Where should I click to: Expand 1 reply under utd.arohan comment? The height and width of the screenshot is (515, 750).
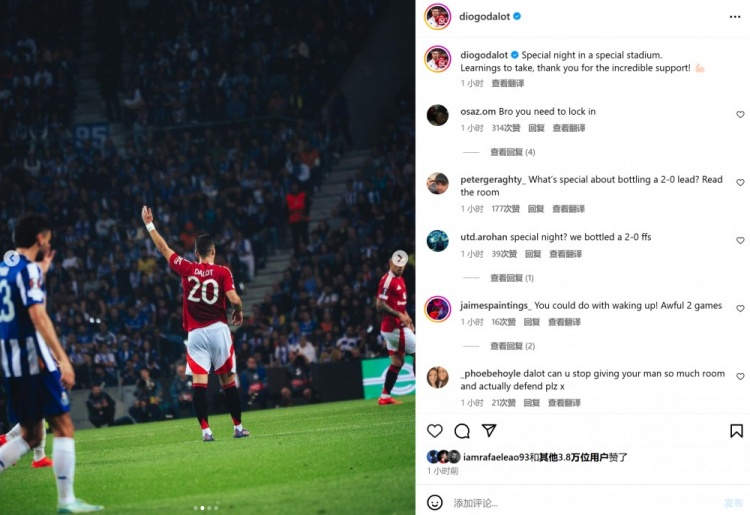point(512,278)
